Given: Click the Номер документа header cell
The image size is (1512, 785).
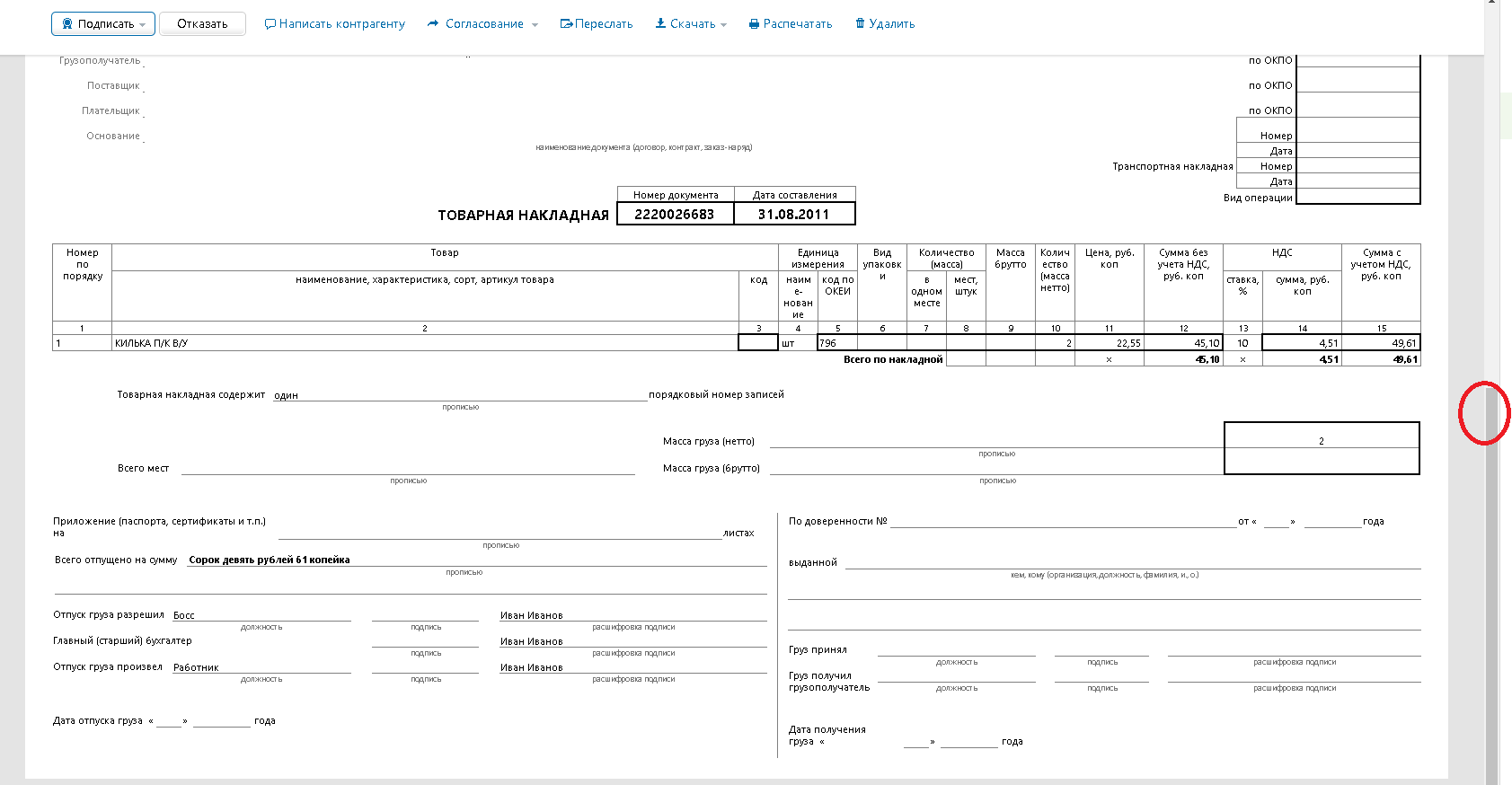Looking at the screenshot, I should (x=676, y=195).
